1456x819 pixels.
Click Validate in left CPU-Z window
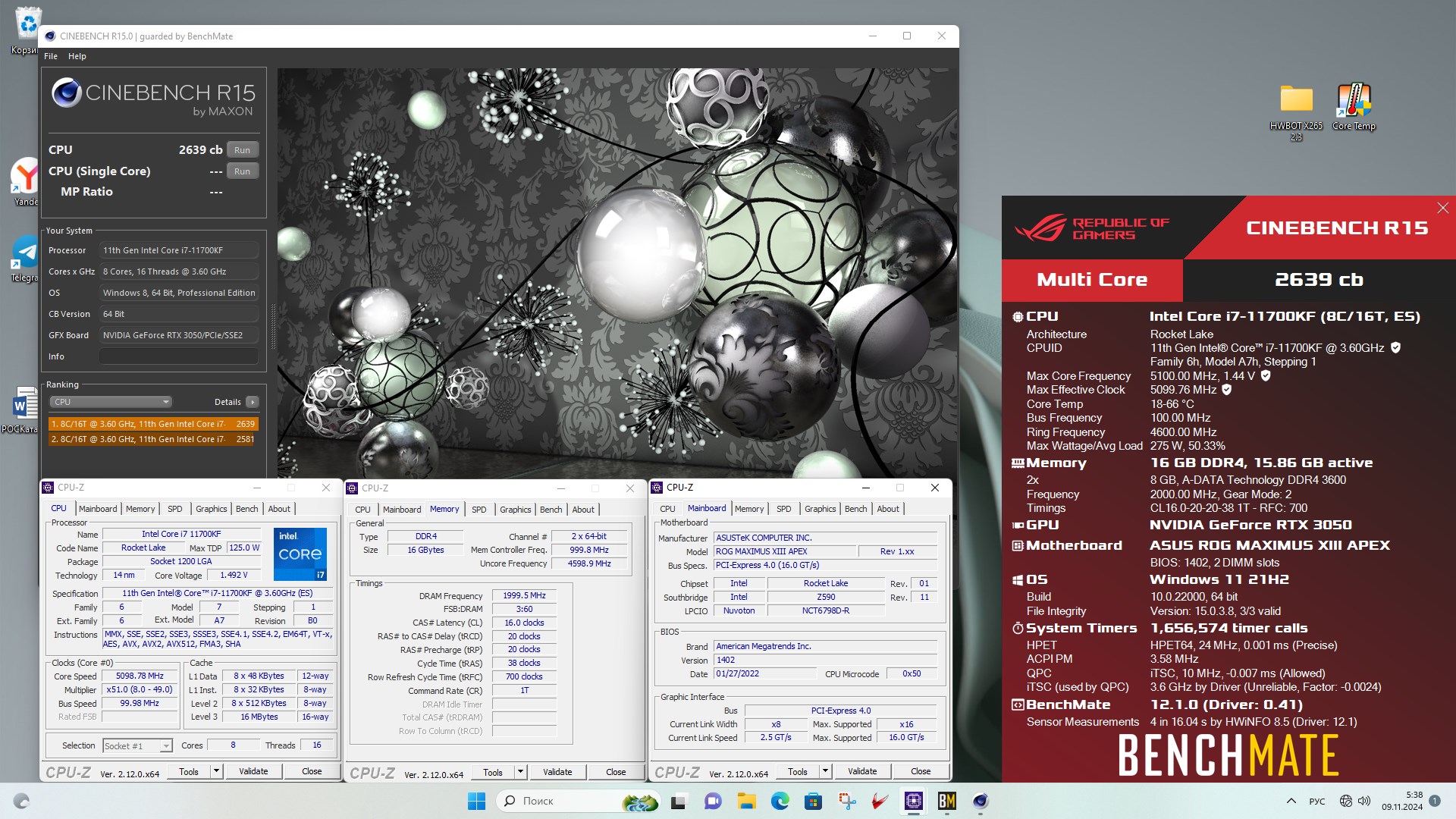tap(253, 771)
